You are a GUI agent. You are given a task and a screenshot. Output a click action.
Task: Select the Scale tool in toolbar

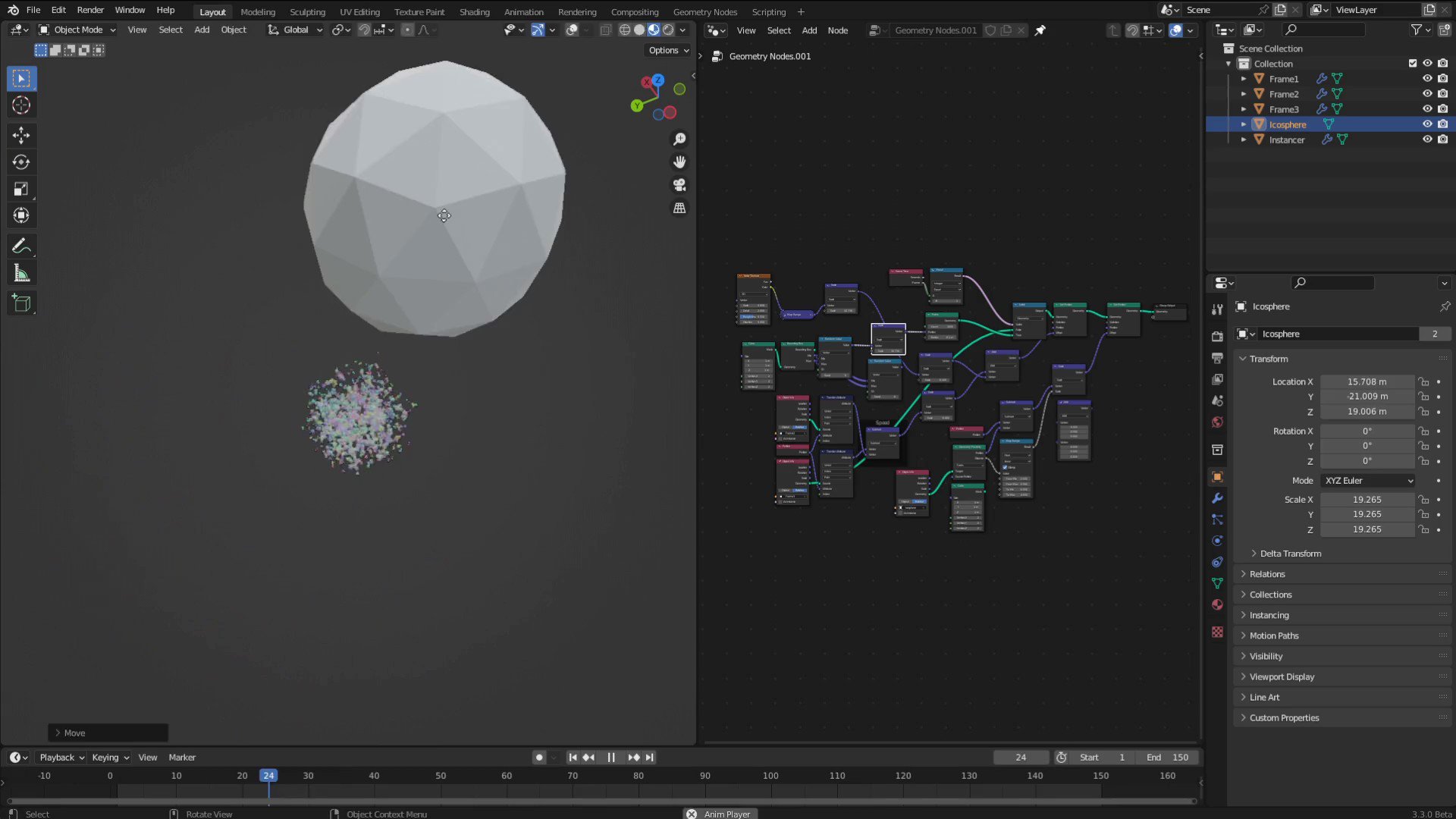(x=21, y=189)
